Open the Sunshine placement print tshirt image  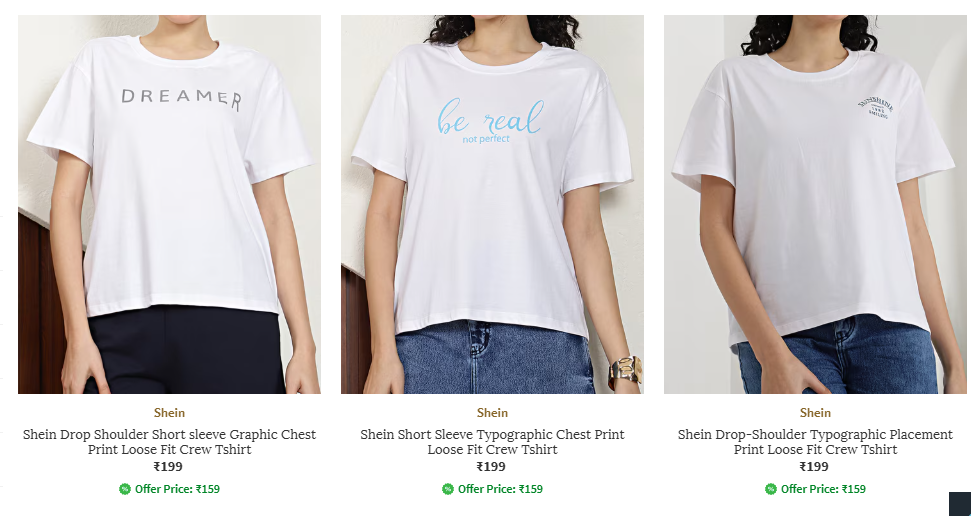pyautogui.click(x=815, y=204)
